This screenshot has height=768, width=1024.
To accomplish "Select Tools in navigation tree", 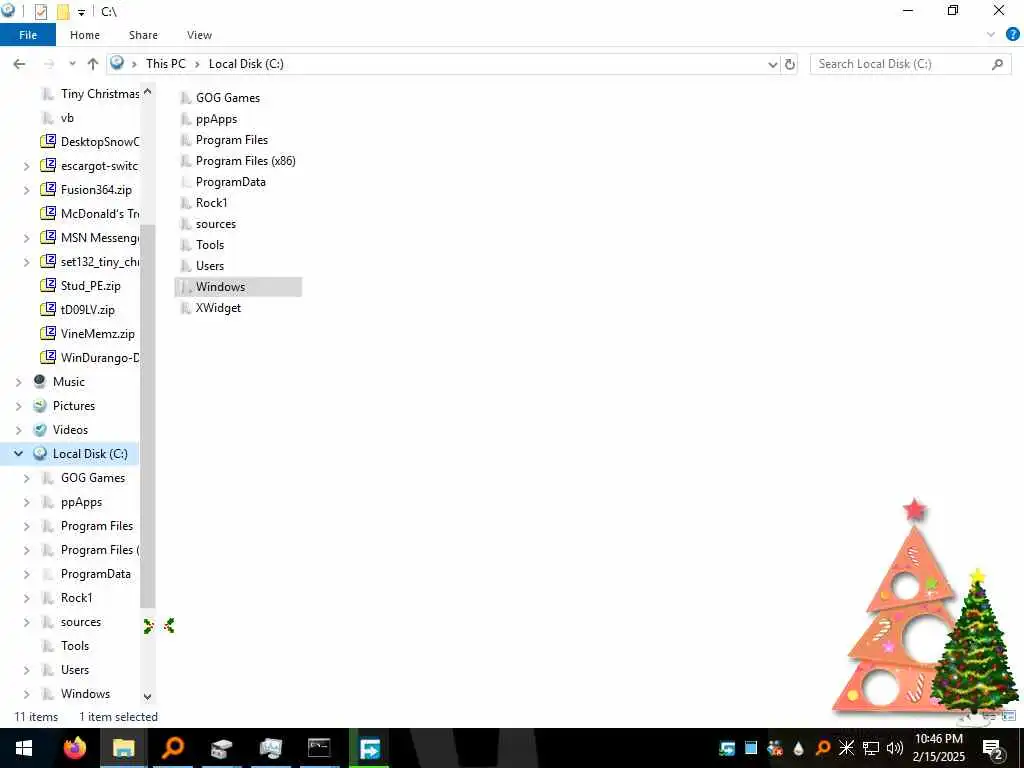I will [x=75, y=646].
